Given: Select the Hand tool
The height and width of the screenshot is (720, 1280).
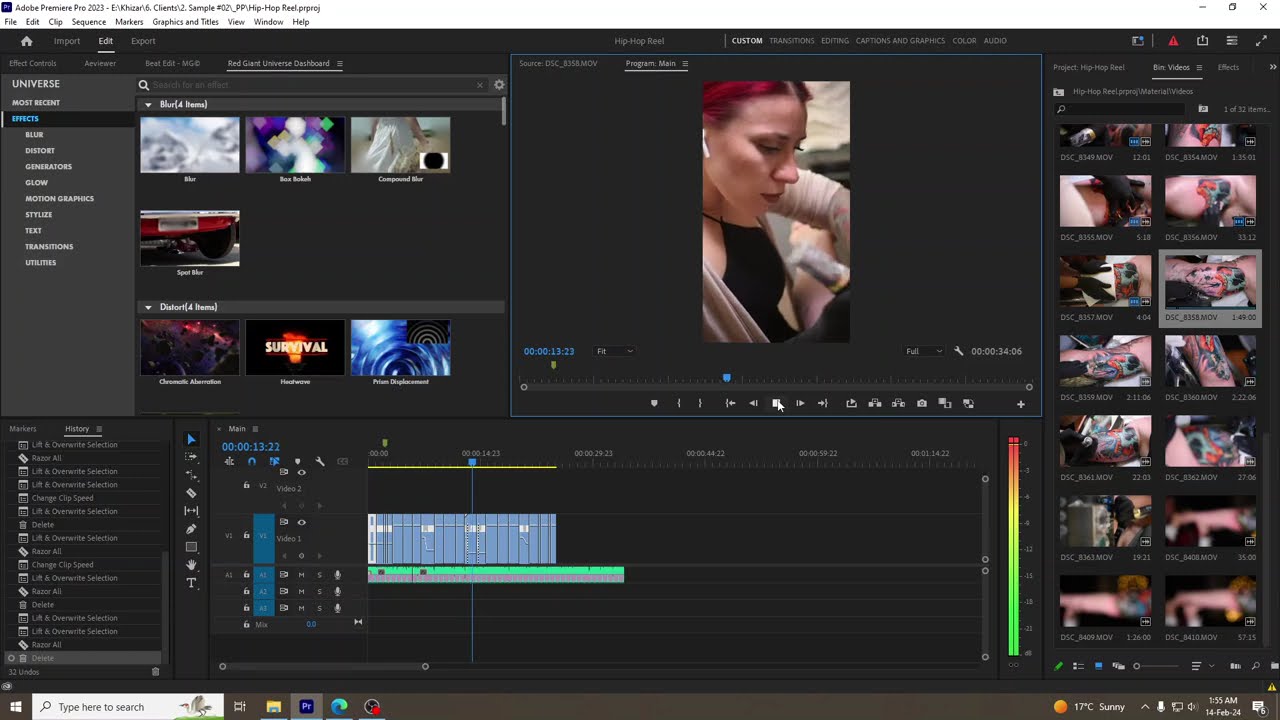Looking at the screenshot, I should [x=191, y=565].
